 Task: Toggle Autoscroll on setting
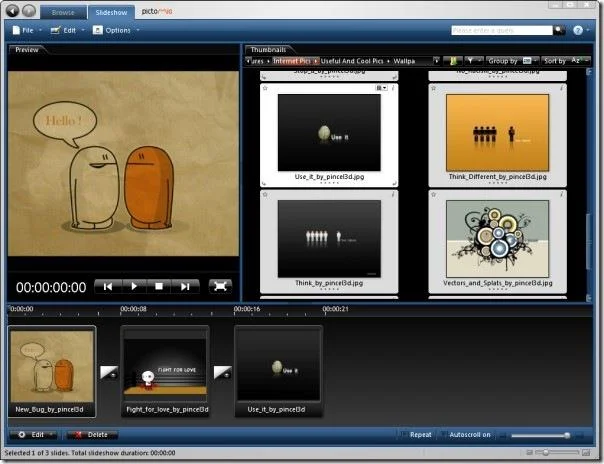tap(466, 435)
